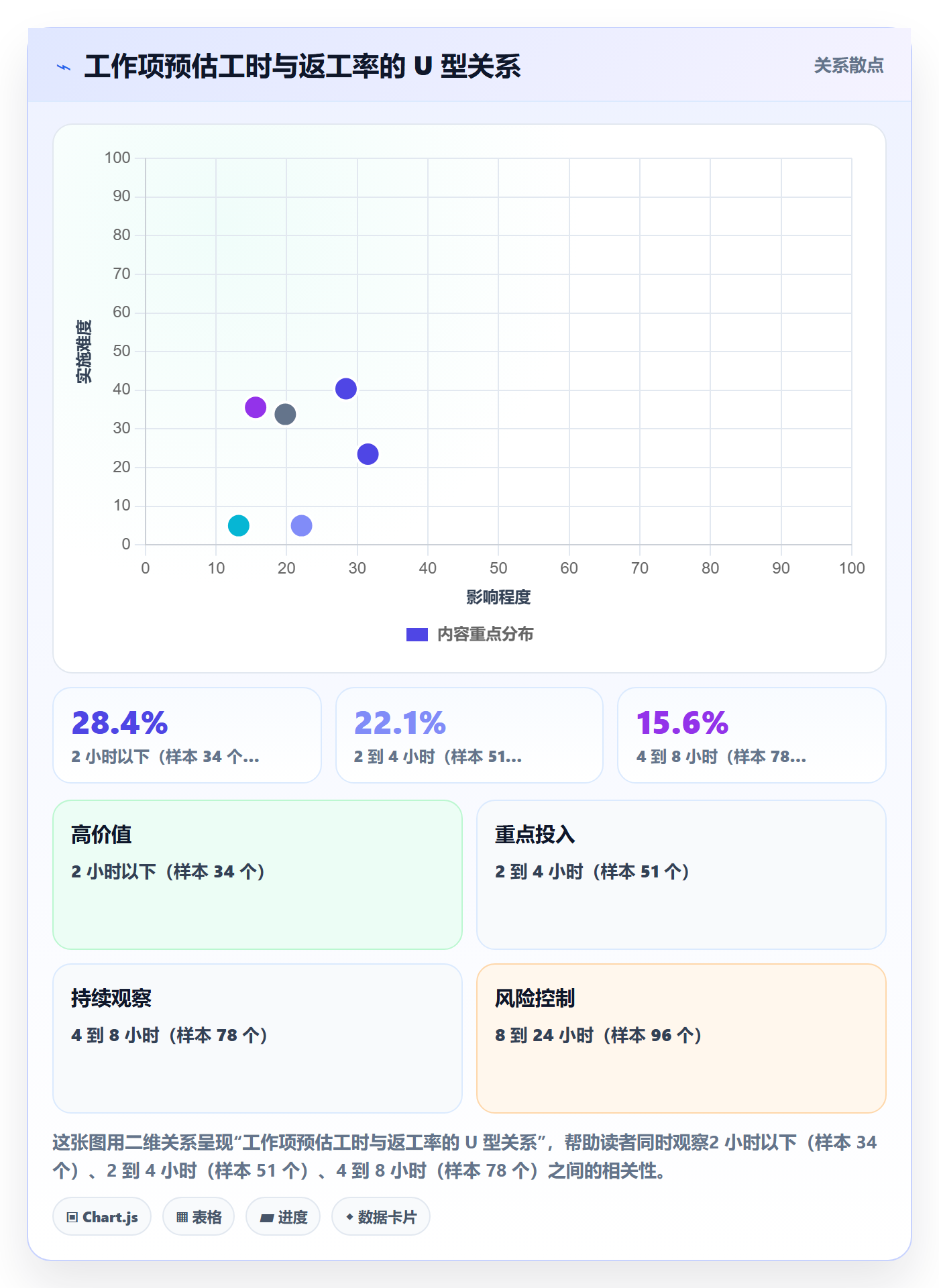Click the 100 label on the y-axis

117,158
